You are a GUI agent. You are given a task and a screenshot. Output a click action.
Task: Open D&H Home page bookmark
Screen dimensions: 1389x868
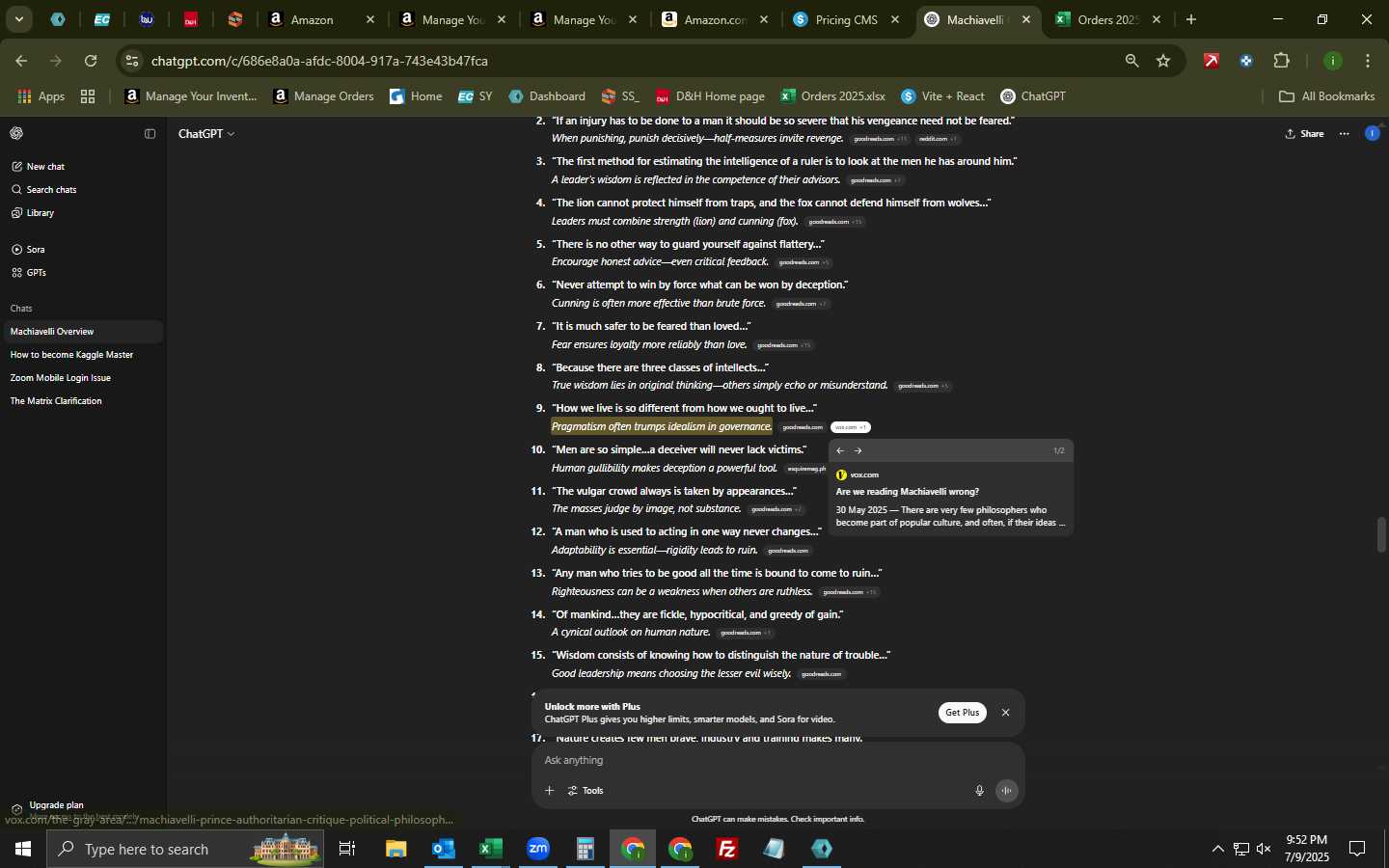710,96
